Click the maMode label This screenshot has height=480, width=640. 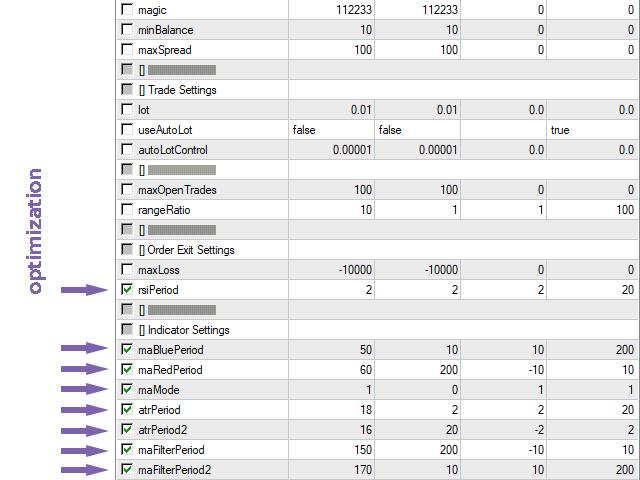[159, 390]
